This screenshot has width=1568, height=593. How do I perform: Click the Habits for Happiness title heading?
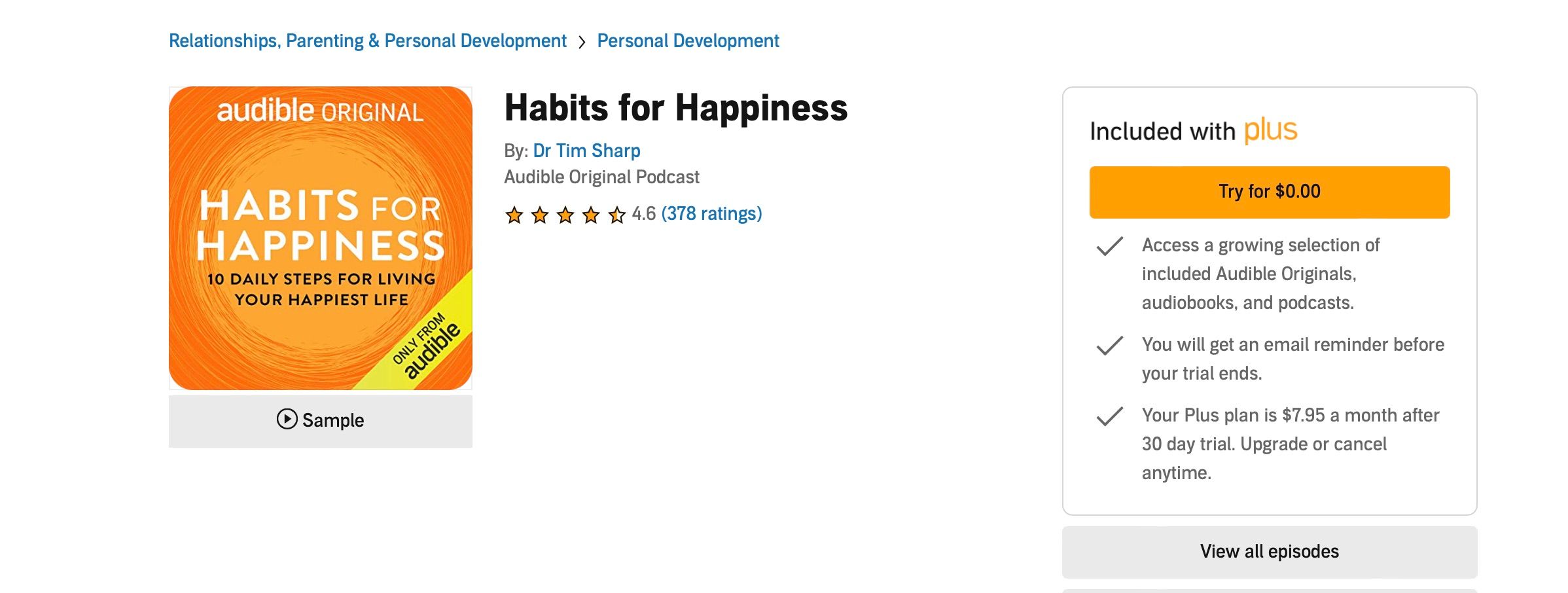(x=675, y=108)
